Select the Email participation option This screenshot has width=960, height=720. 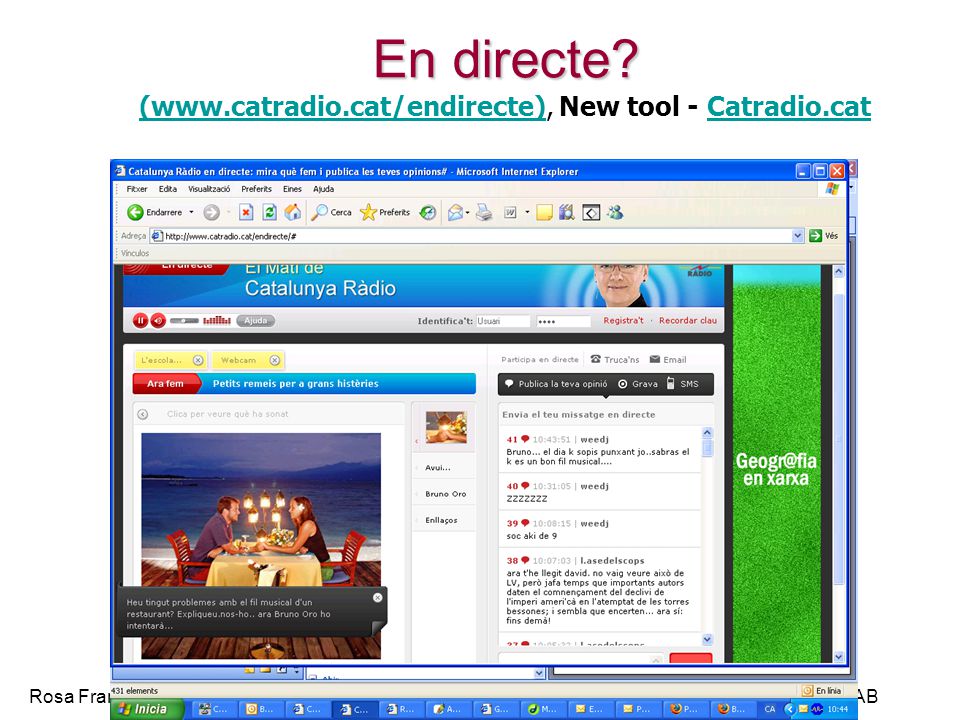click(668, 359)
